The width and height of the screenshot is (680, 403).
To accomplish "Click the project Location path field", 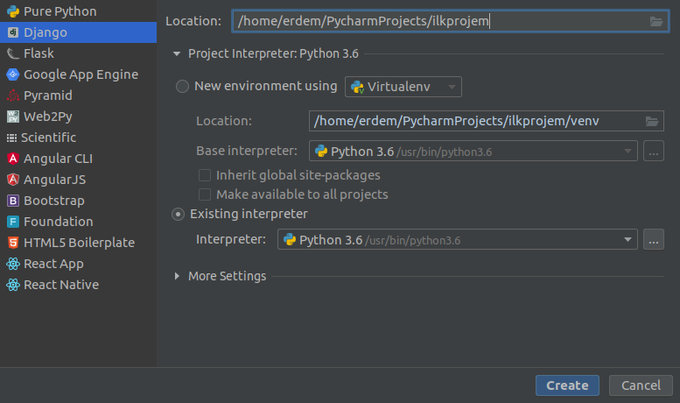I will tap(451, 21).
